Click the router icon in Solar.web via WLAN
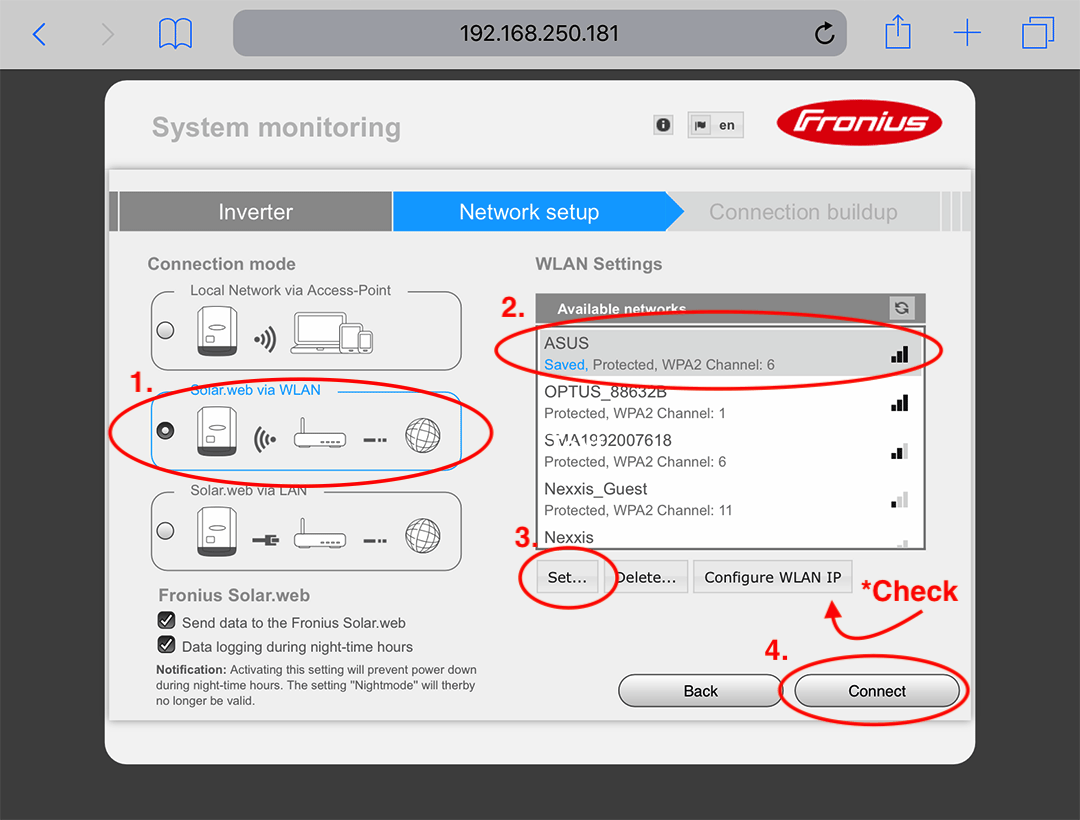 [x=320, y=434]
